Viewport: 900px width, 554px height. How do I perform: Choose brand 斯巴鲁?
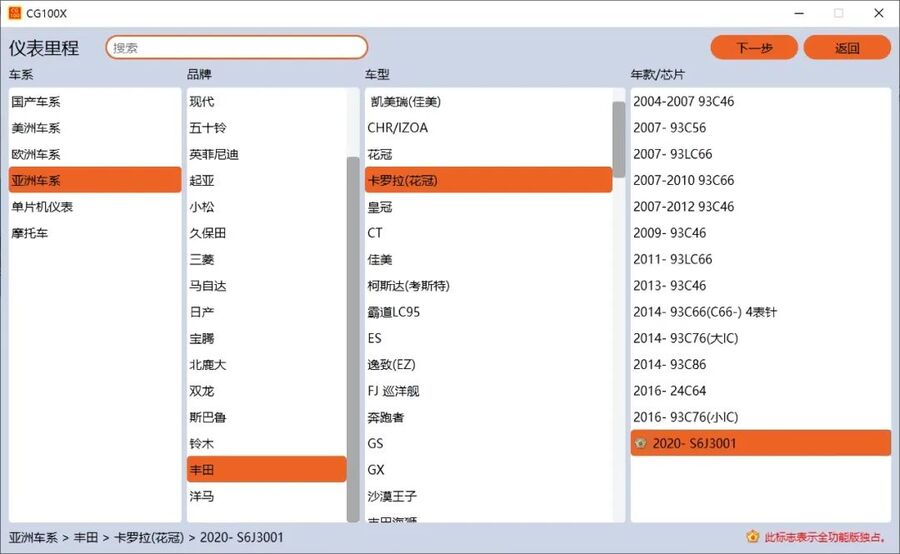pyautogui.click(x=266, y=417)
